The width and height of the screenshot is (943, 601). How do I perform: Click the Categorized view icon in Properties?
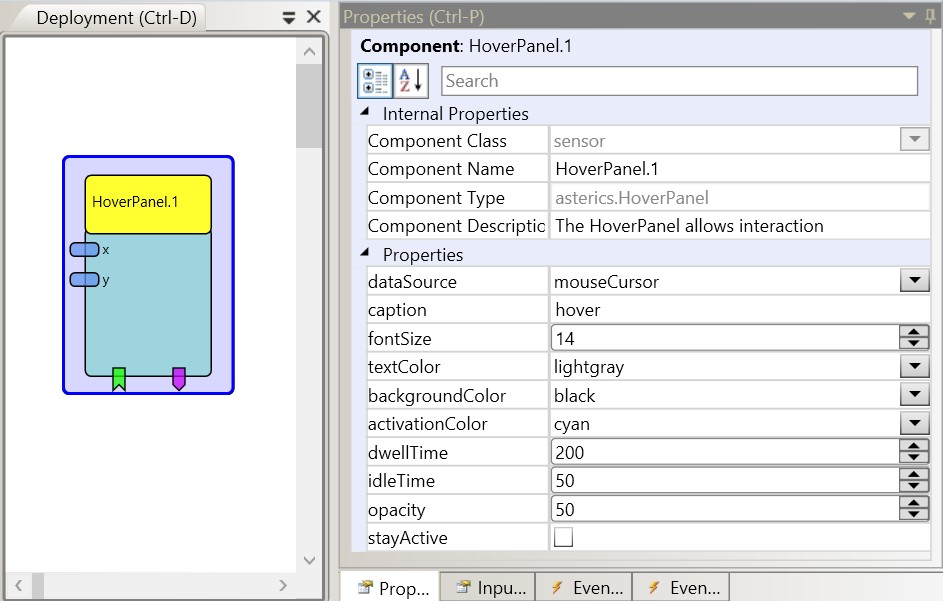pos(373,81)
